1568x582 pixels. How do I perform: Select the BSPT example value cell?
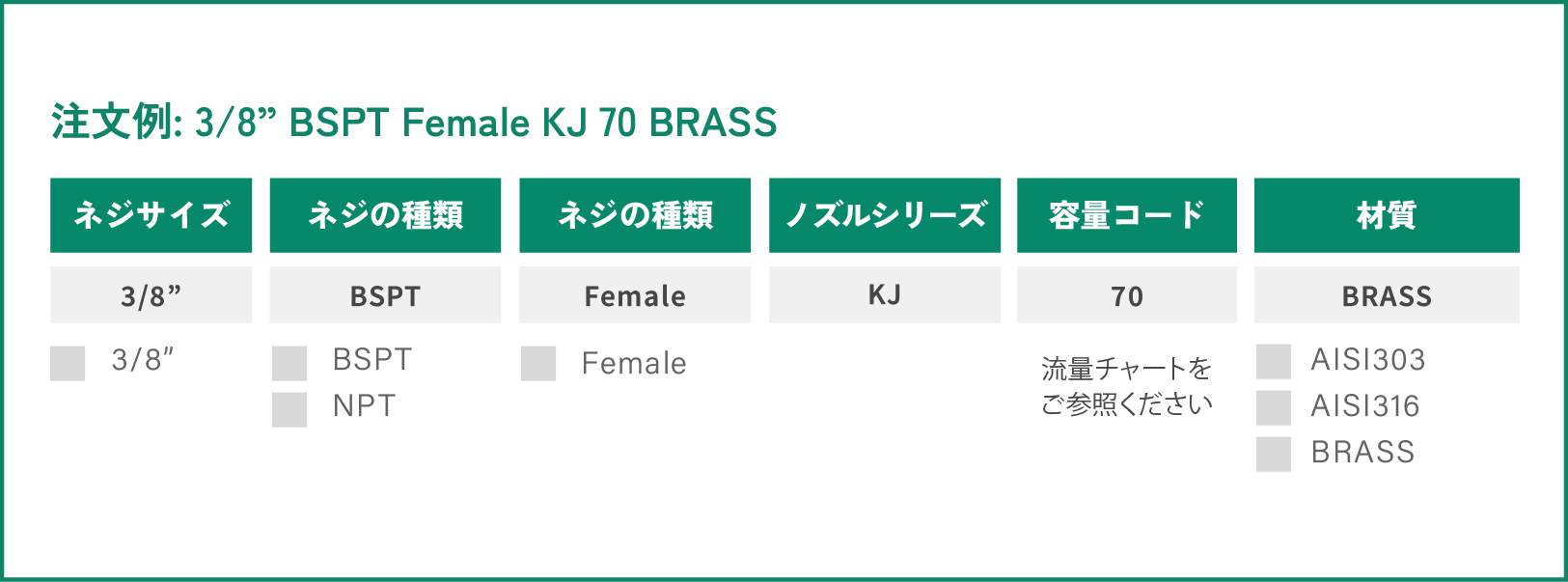(385, 295)
